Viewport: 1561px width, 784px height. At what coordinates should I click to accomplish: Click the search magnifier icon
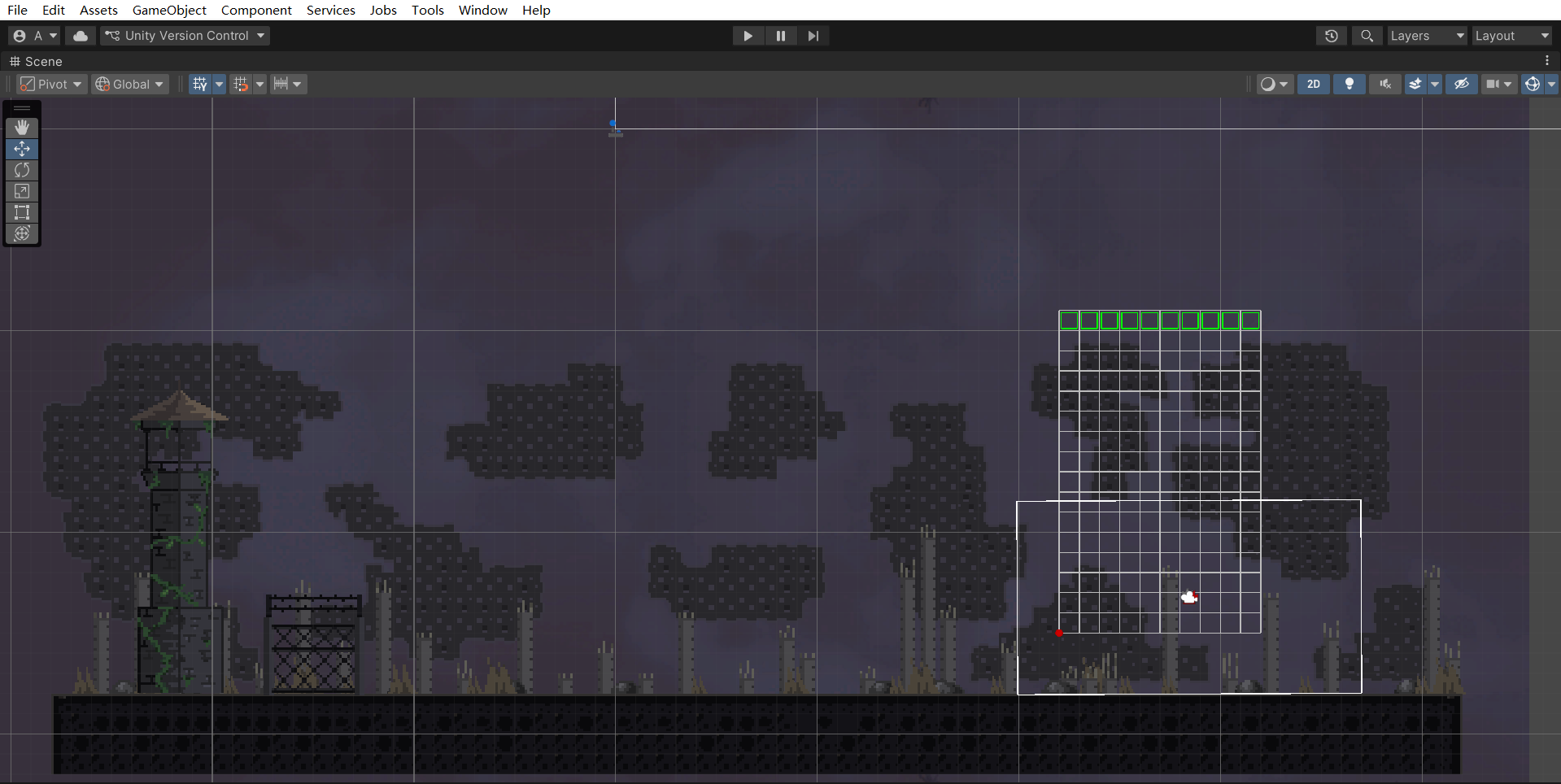1367,36
